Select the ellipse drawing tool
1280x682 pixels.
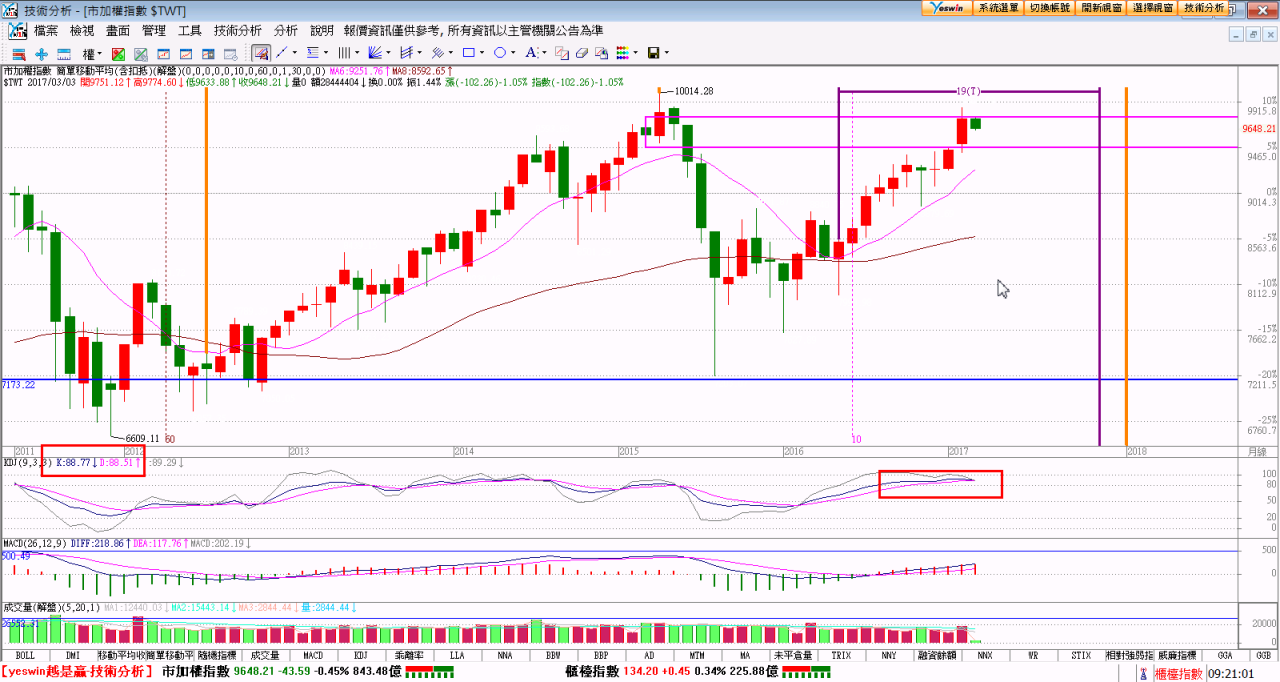point(499,53)
